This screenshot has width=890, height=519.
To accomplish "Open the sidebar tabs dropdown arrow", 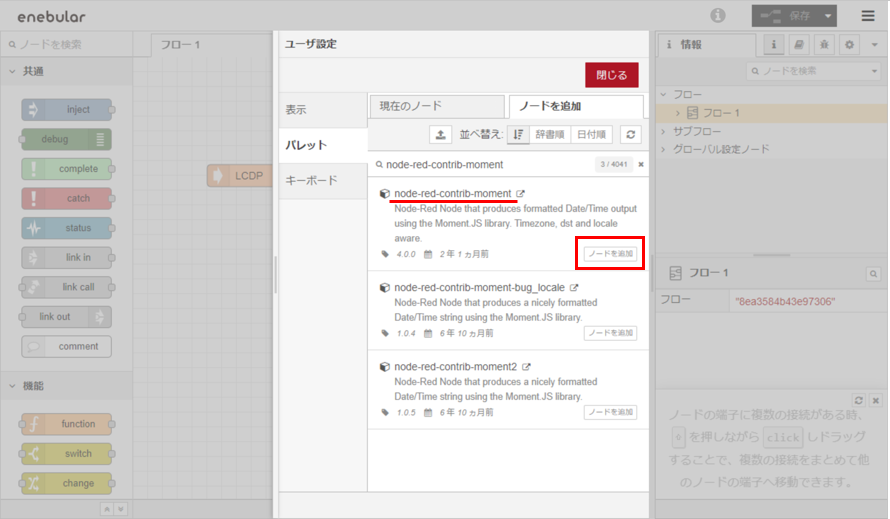I will [875, 44].
